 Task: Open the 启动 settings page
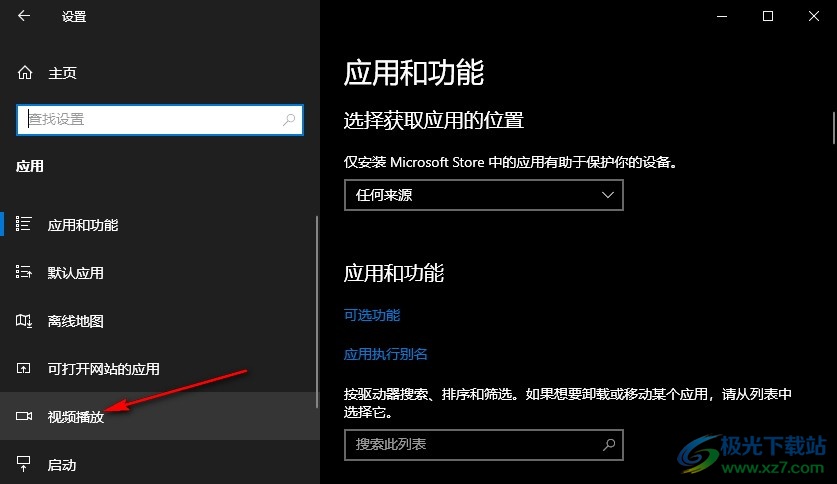pyautogui.click(x=160, y=464)
